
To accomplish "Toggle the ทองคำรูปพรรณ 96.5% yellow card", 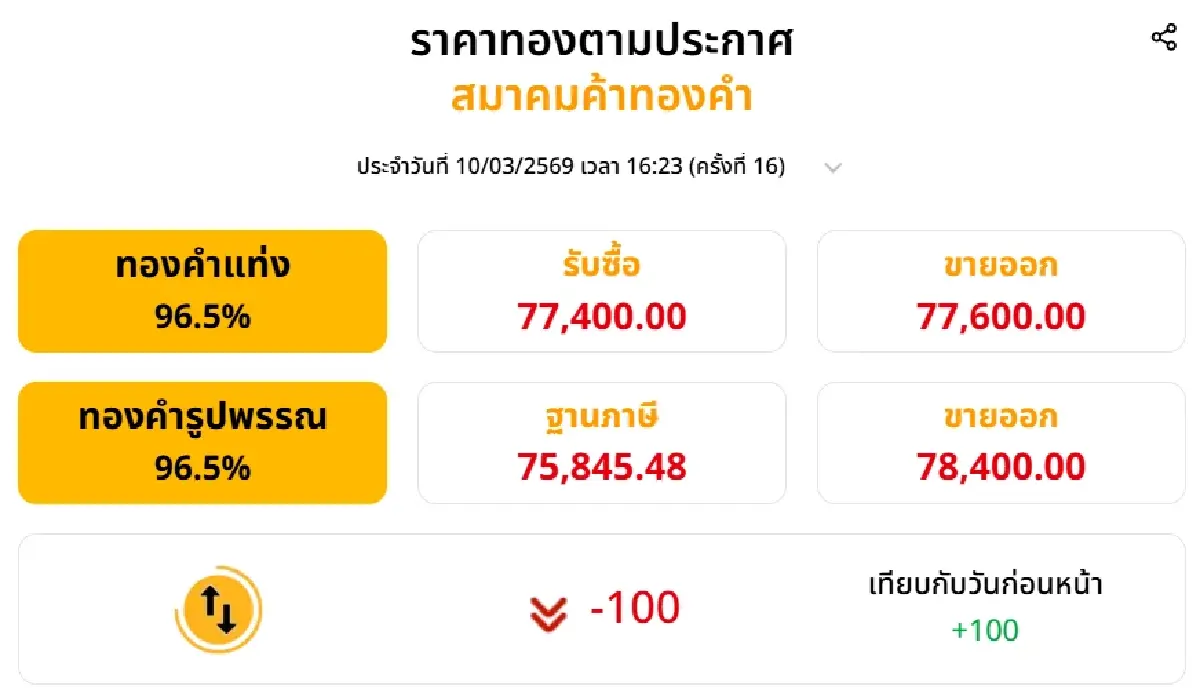I will click(x=202, y=441).
